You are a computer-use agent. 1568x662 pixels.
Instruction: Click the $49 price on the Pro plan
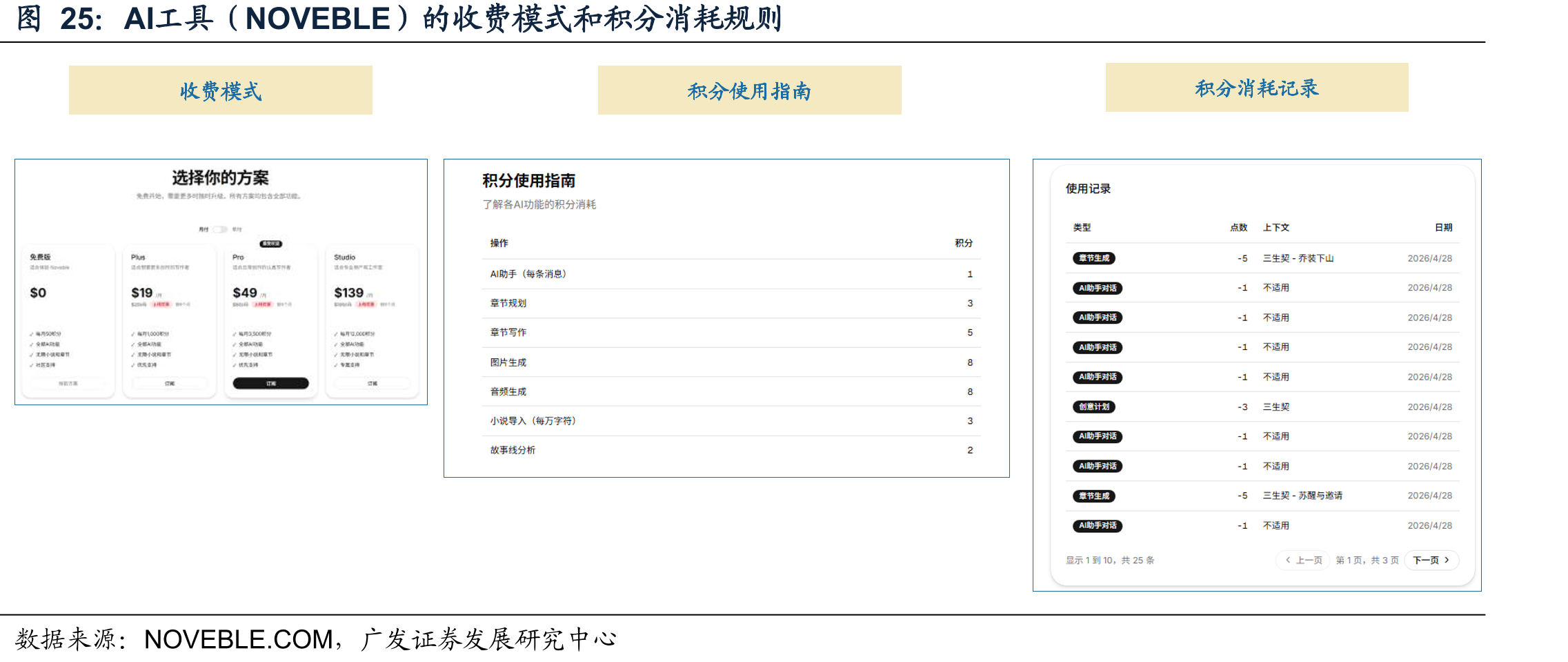[245, 293]
